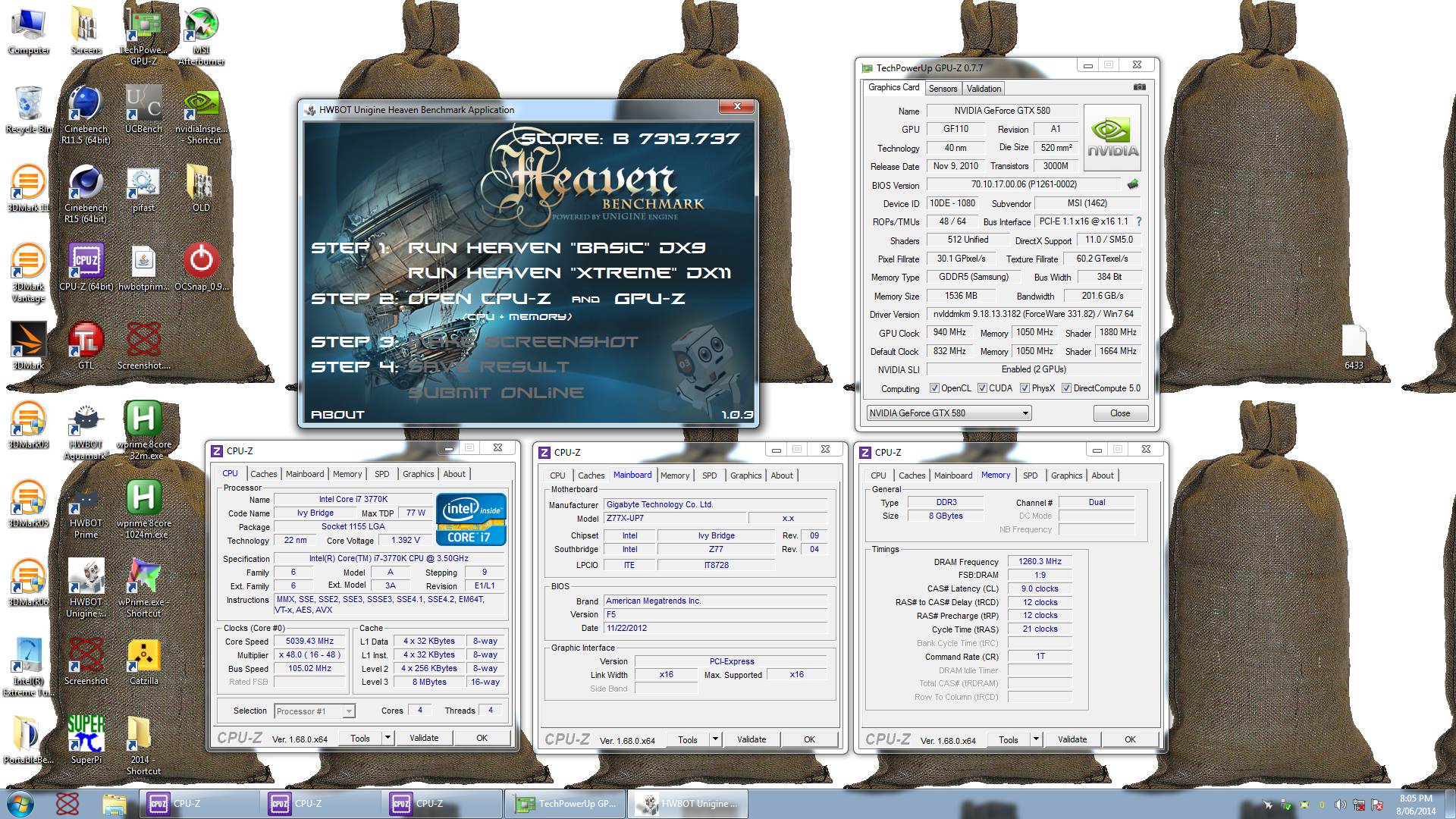Launch 3DMark Vantage shortcut
Viewport: 1456px width, 819px height.
pos(29,273)
